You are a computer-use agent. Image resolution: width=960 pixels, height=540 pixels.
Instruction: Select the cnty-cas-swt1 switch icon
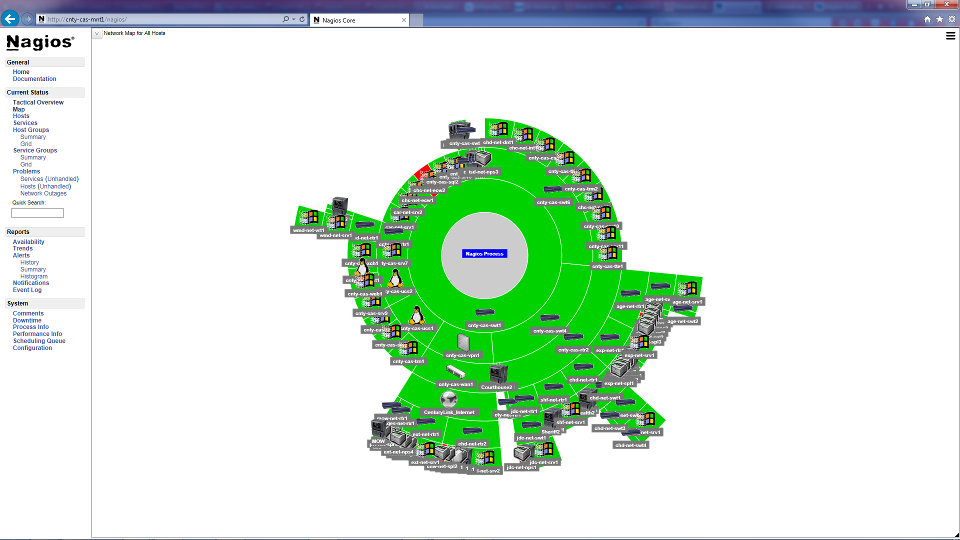[484, 314]
